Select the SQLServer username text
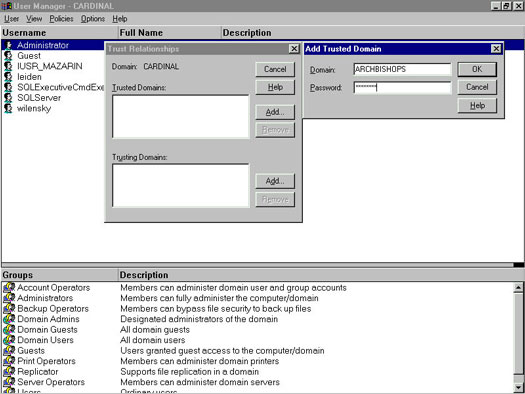This screenshot has width=525, height=394. click(x=39, y=98)
